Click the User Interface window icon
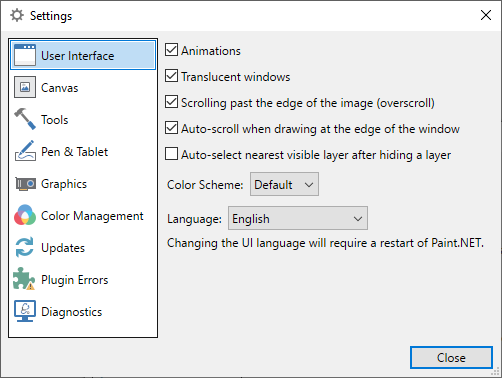This screenshot has height=378, width=502. point(25,55)
